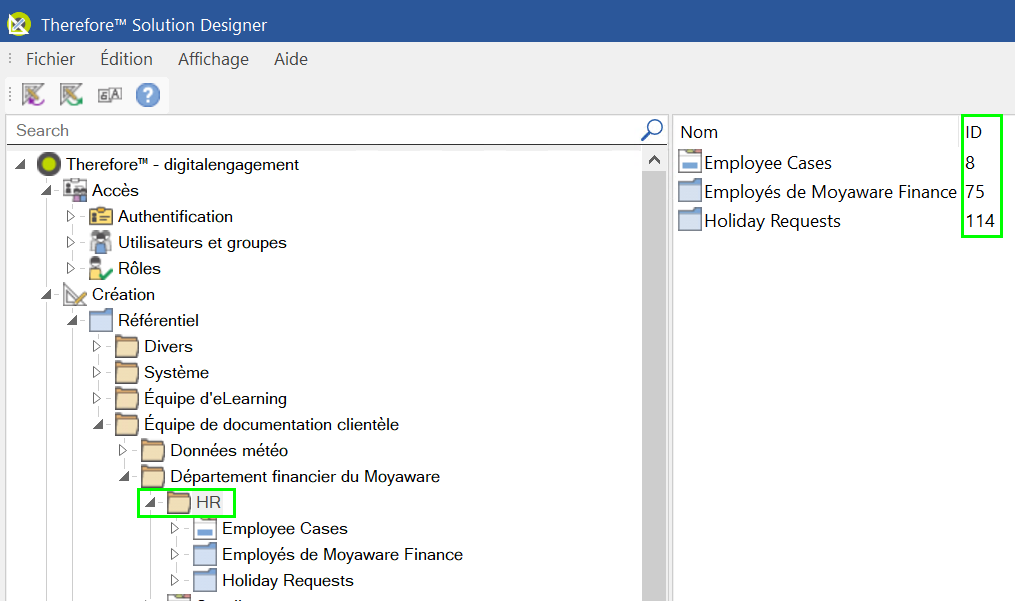The height and width of the screenshot is (601, 1015).
Task: Collapse the Création node
Action: [47, 295]
